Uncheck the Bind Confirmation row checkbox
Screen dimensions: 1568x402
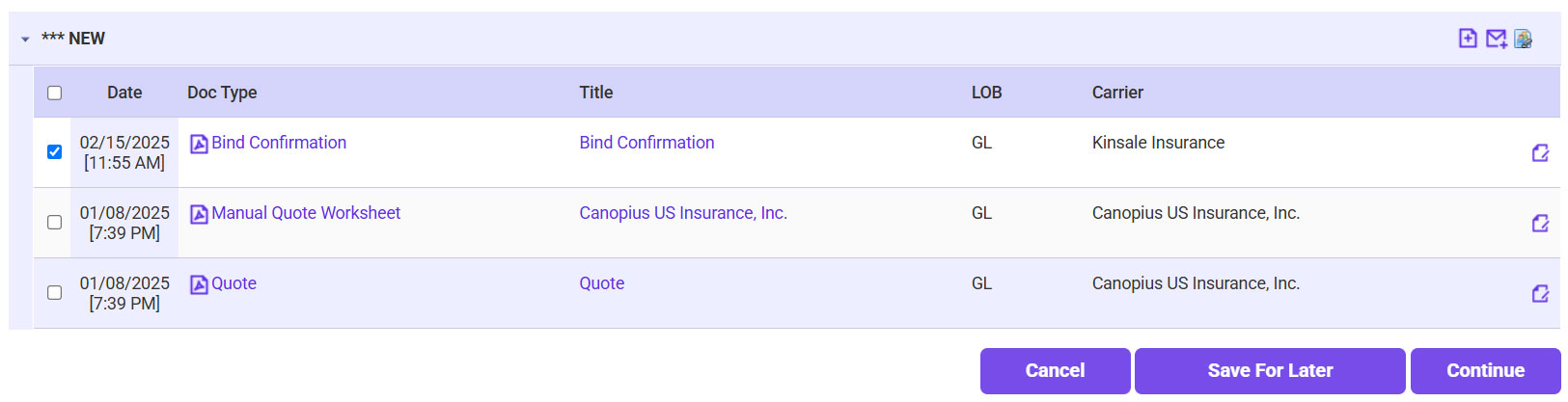click(x=55, y=151)
